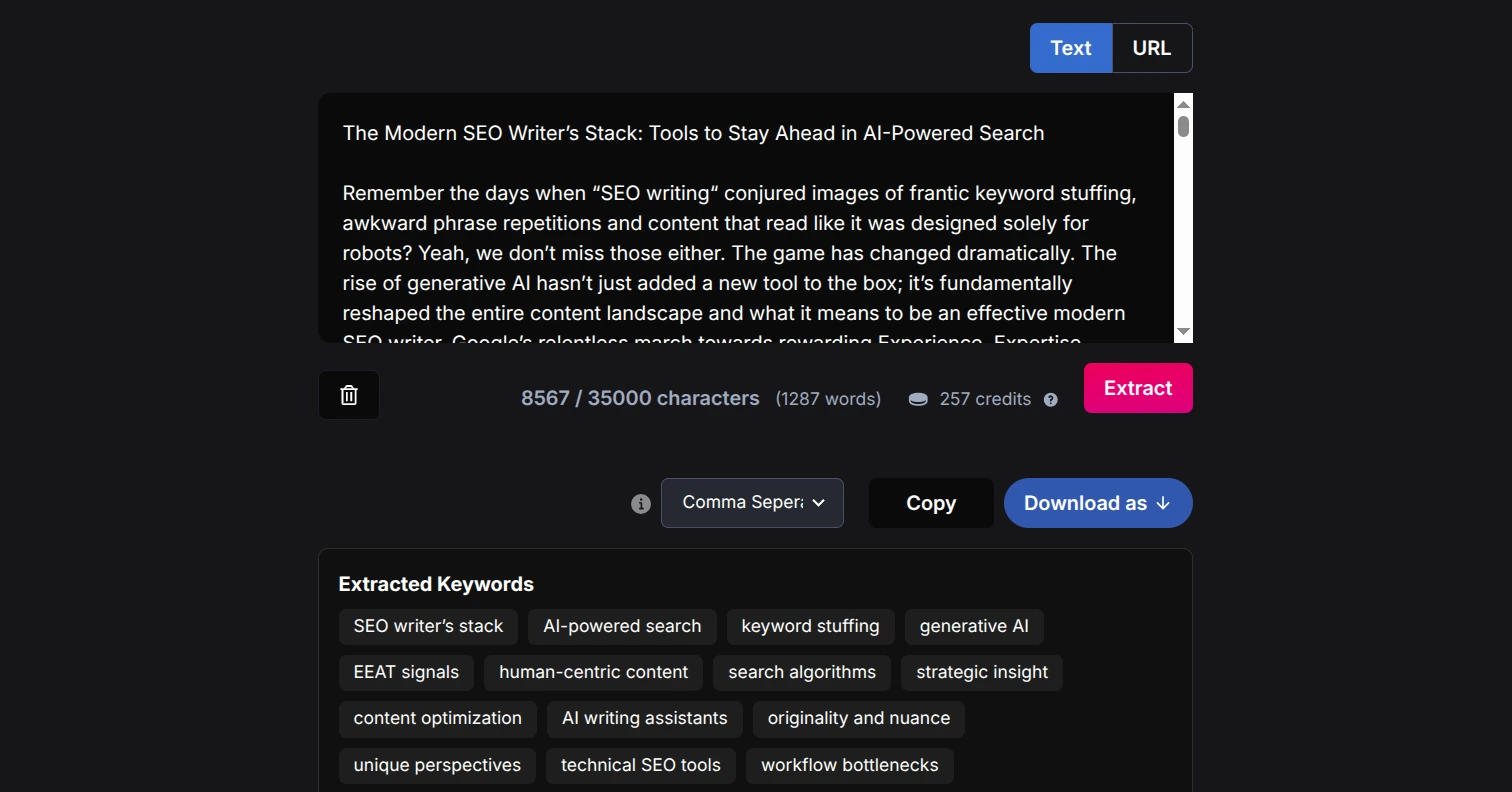This screenshot has width=1512, height=792.
Task: Click the 'workflow bottlenecks' keyword chip
Action: (x=849, y=765)
